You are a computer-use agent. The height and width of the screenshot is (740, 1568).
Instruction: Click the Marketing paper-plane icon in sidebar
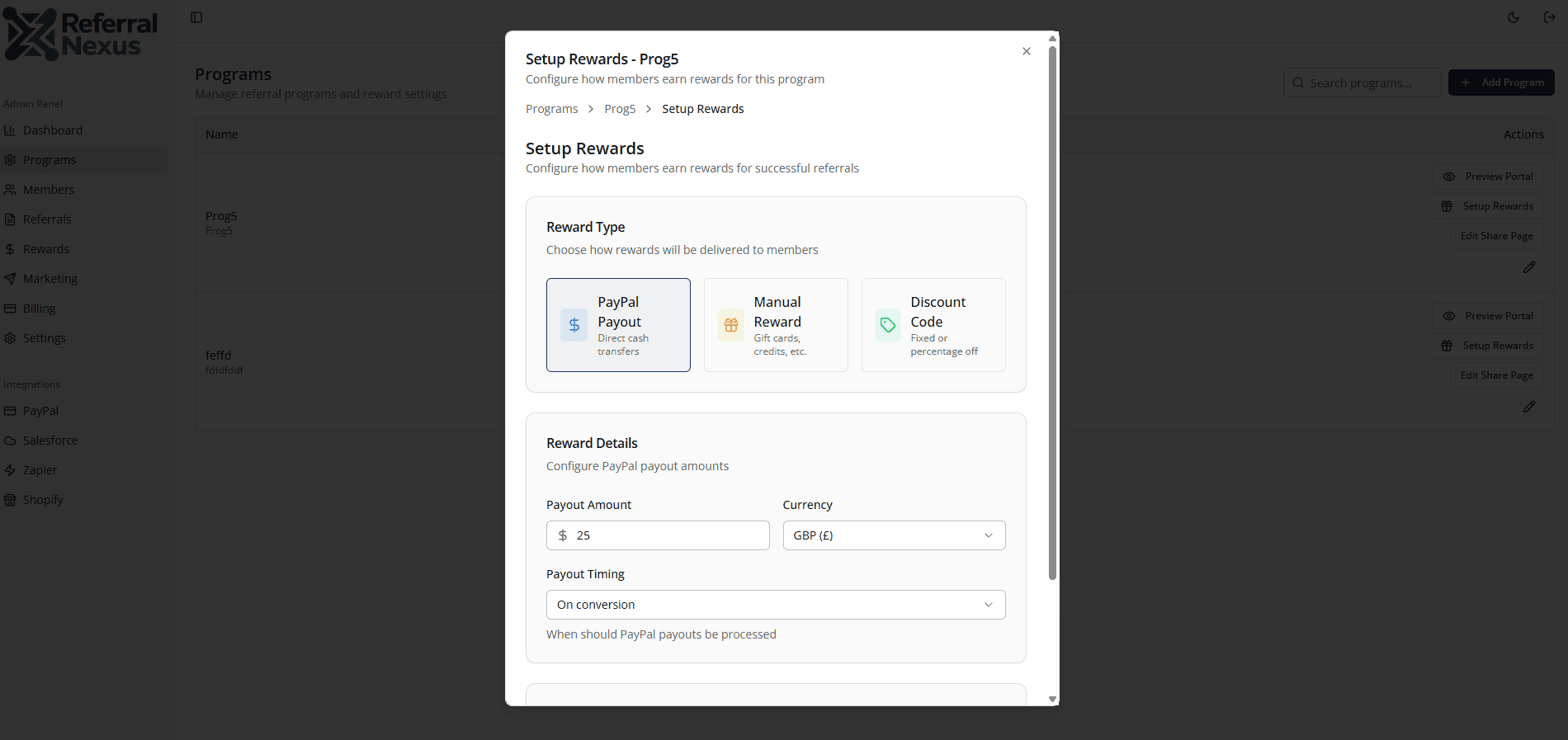[x=10, y=279]
